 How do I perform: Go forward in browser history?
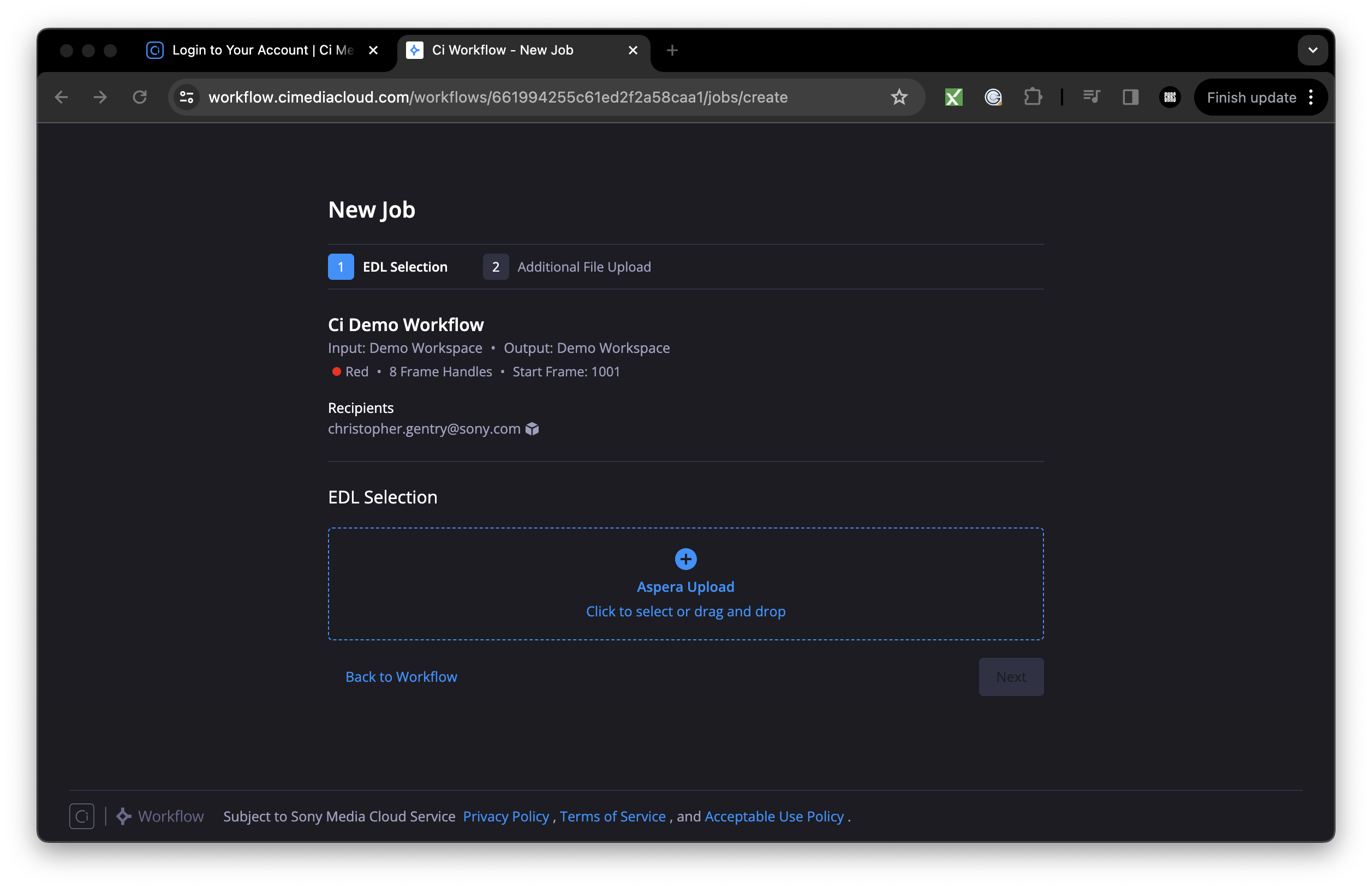point(100,97)
